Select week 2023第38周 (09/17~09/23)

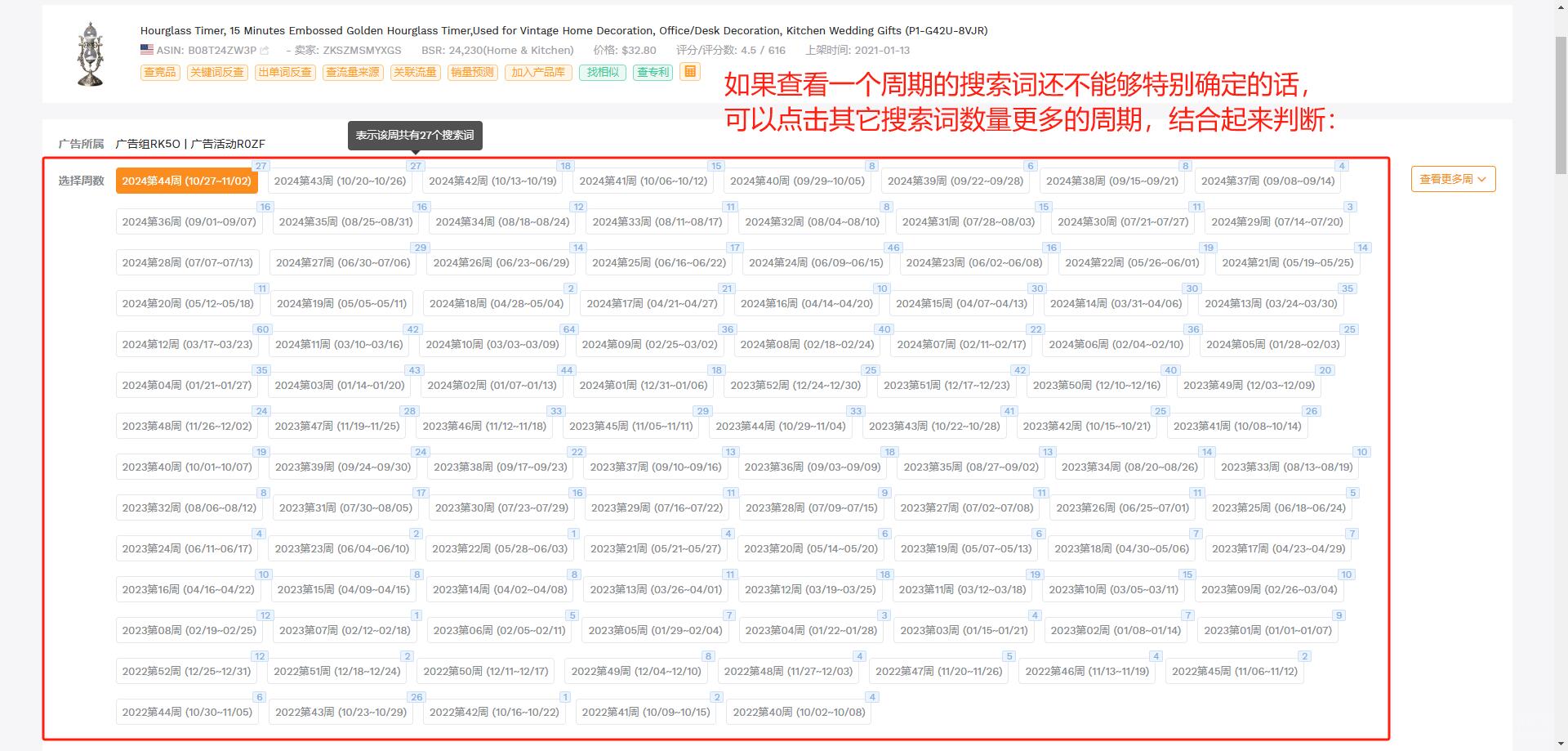pos(500,467)
